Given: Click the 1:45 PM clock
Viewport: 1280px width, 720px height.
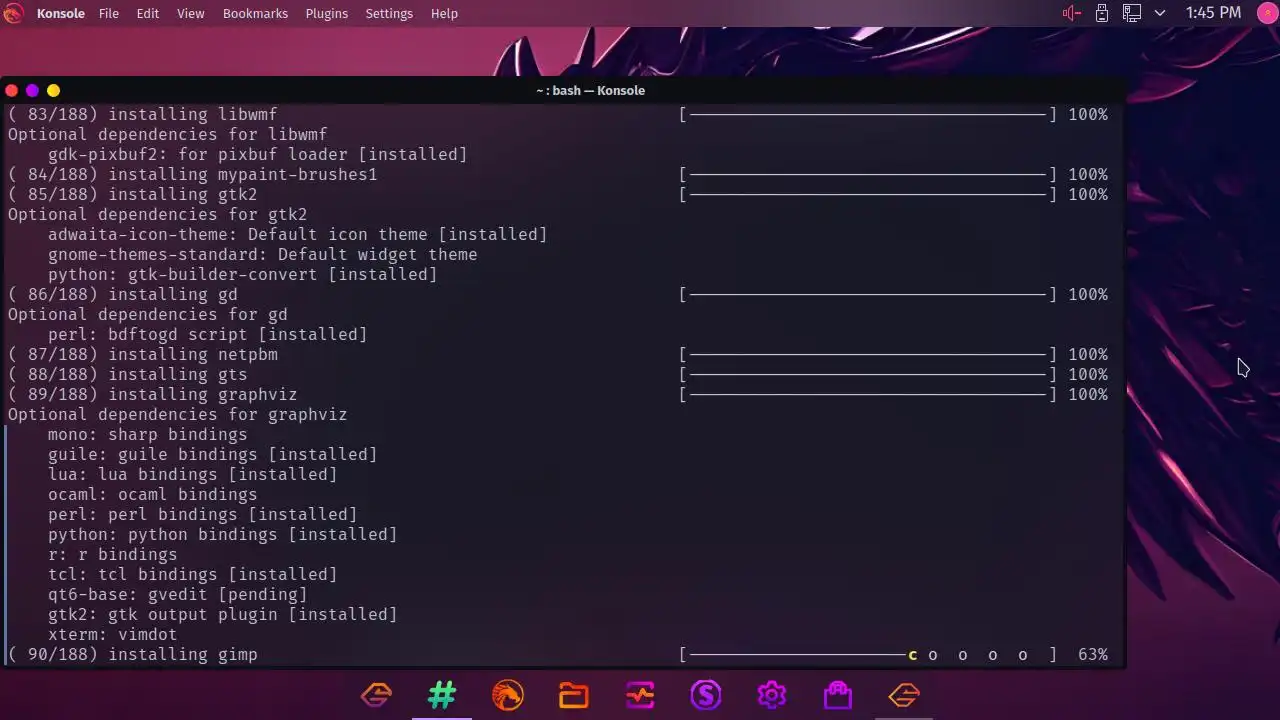Looking at the screenshot, I should (x=1213, y=13).
